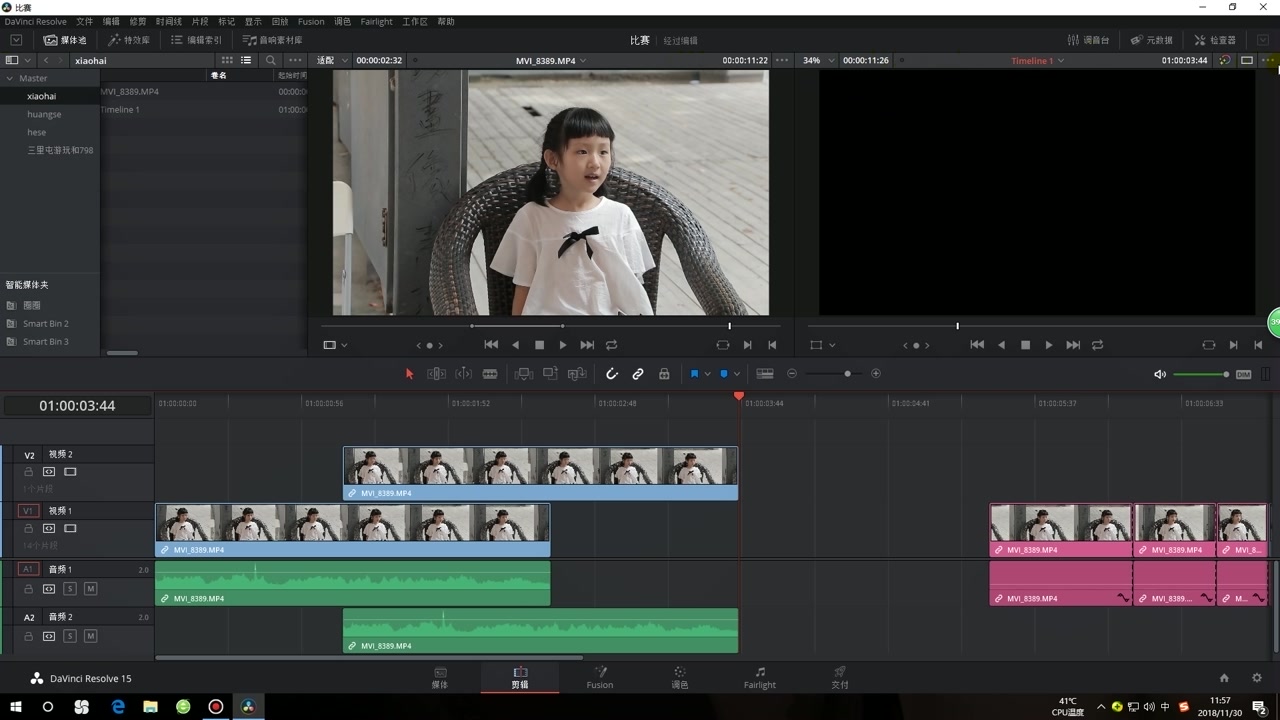
Task: Adjust the timeline zoom slider handle
Action: click(848, 374)
